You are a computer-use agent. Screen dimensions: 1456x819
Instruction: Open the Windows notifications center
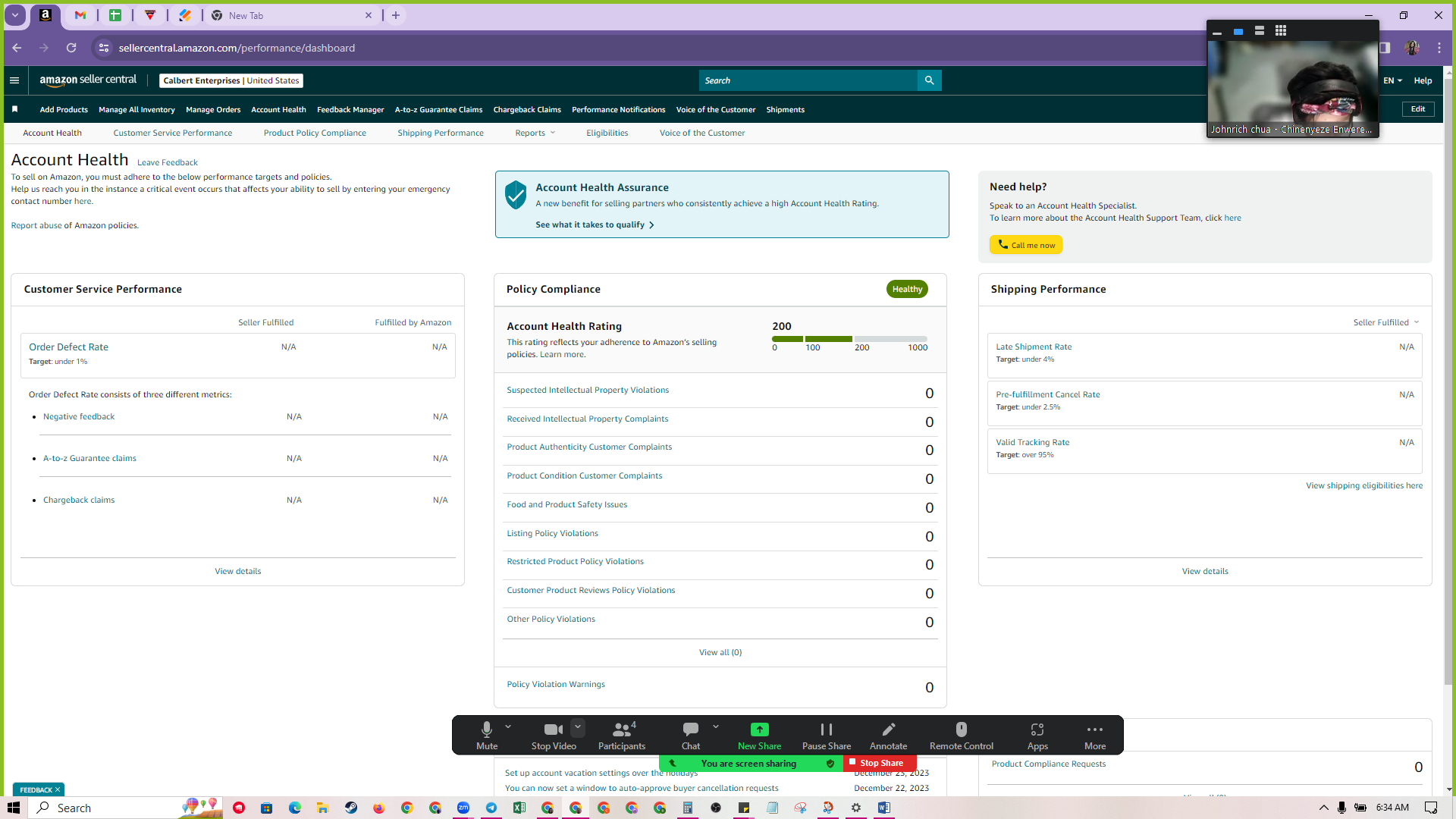pos(1431,808)
